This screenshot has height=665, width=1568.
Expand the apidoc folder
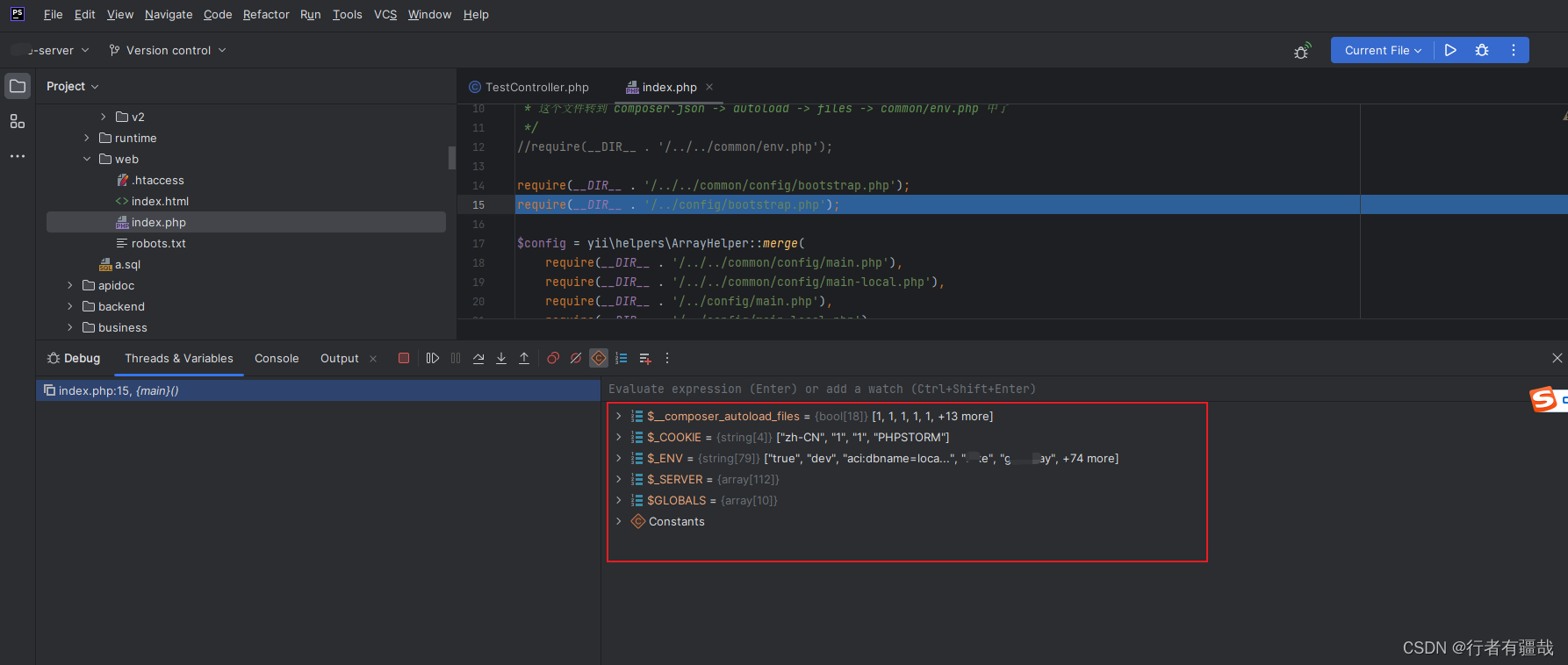coord(70,285)
